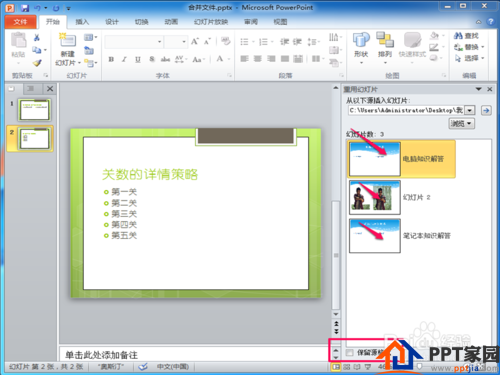The width and height of the screenshot is (500, 375).
Task: Open the bullets list dropdown arrow
Action: tap(253, 42)
